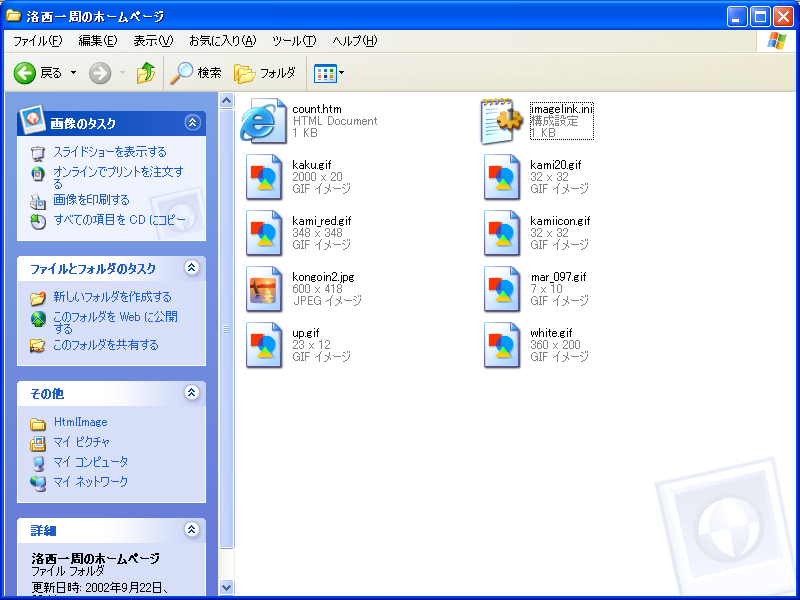This screenshot has height=600, width=800.
Task: Collapse the 画像のタスク panel
Action: (x=192, y=123)
